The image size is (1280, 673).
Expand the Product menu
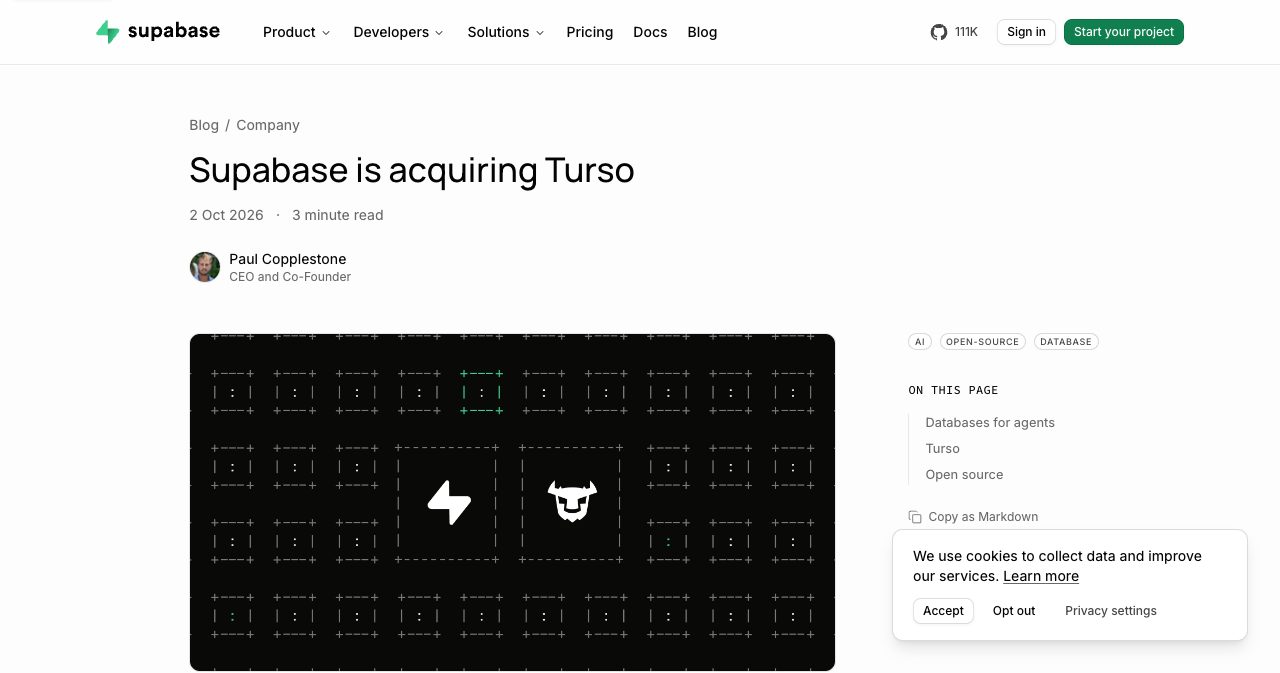click(x=296, y=32)
